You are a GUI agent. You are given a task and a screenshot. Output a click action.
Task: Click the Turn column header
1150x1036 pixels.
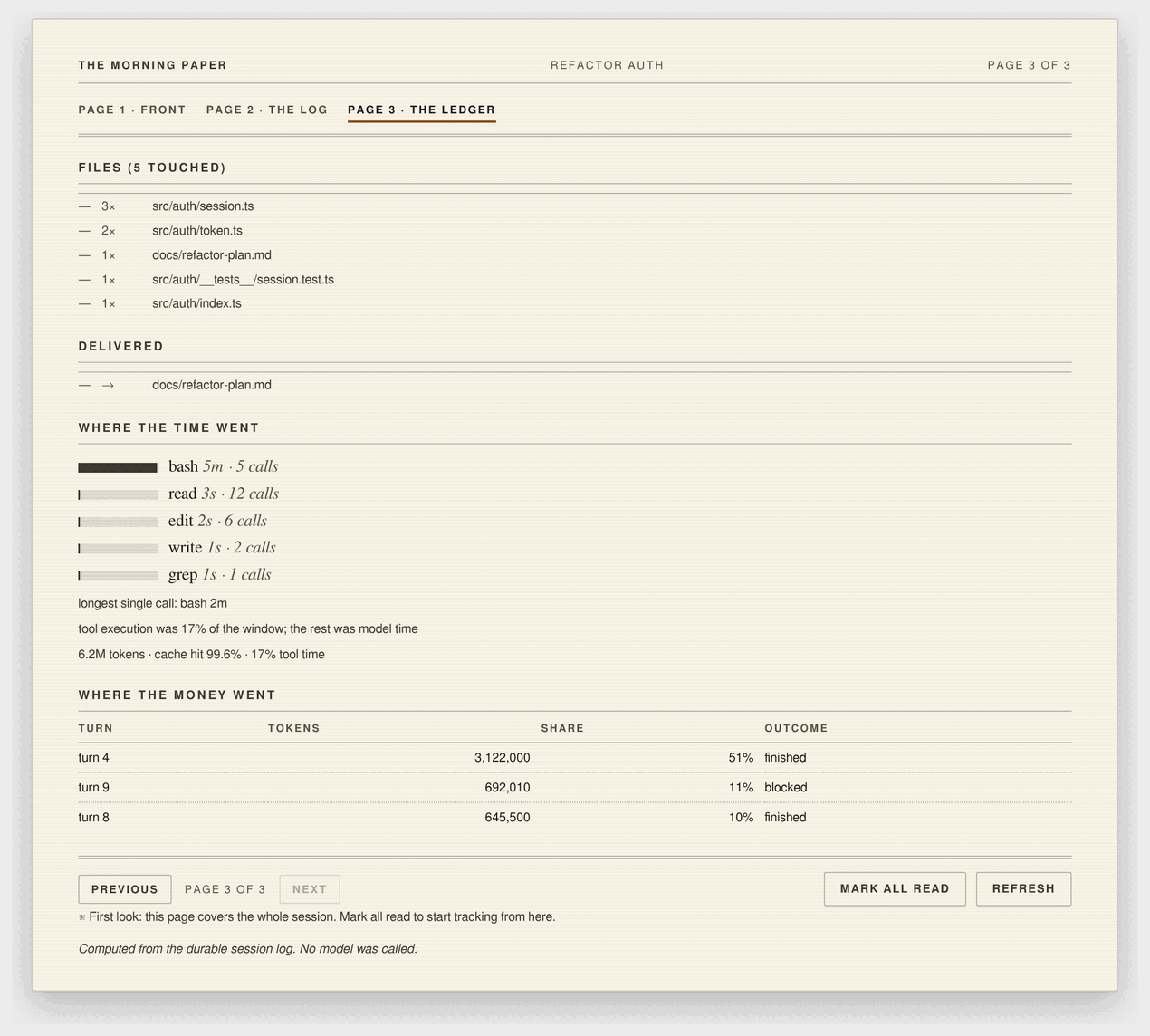coord(96,728)
